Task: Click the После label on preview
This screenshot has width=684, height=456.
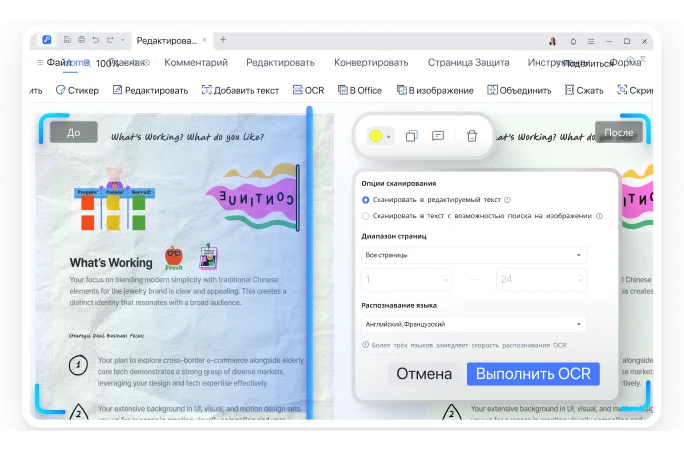Action: [x=619, y=132]
